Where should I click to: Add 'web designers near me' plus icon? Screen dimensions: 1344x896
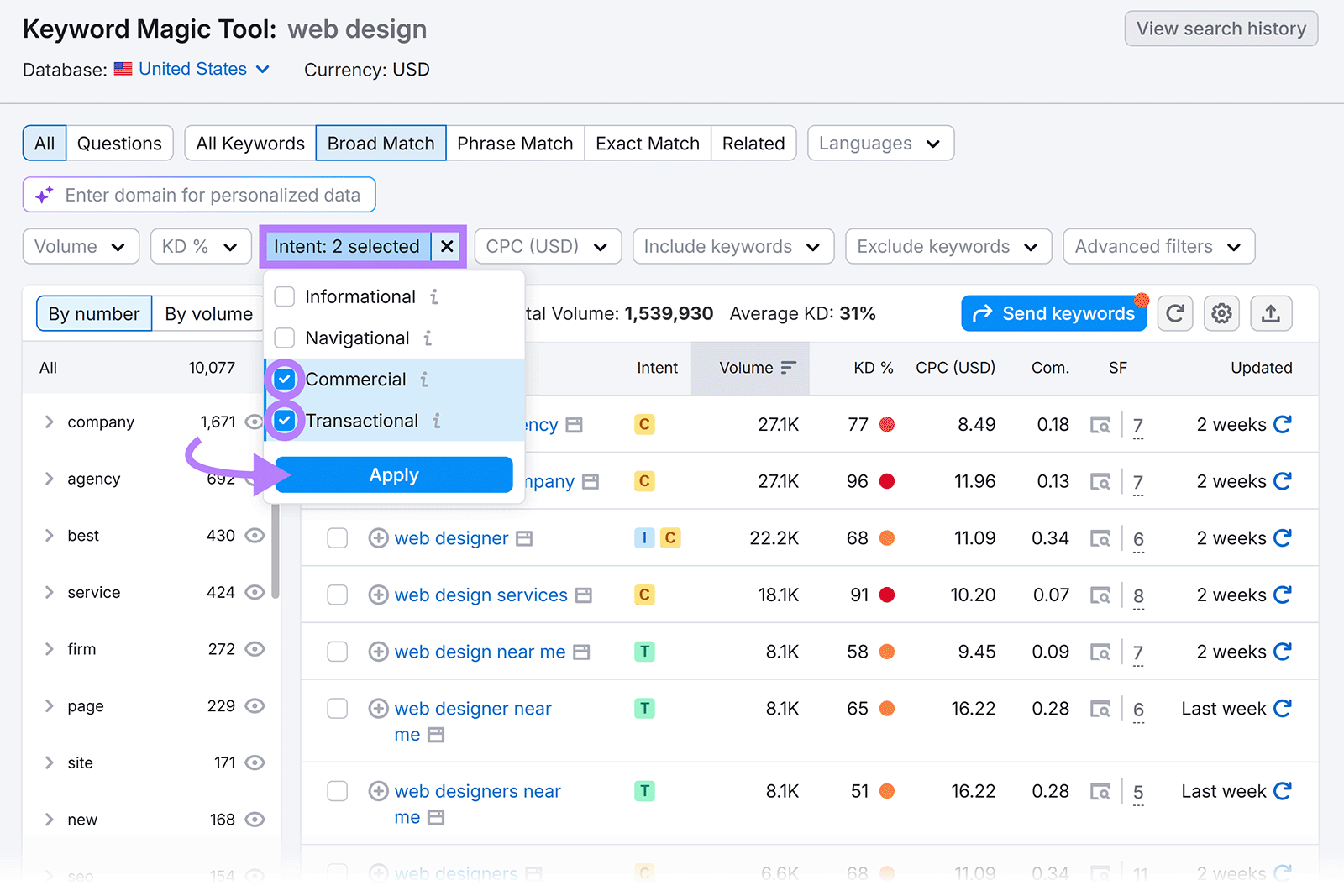pos(379,791)
